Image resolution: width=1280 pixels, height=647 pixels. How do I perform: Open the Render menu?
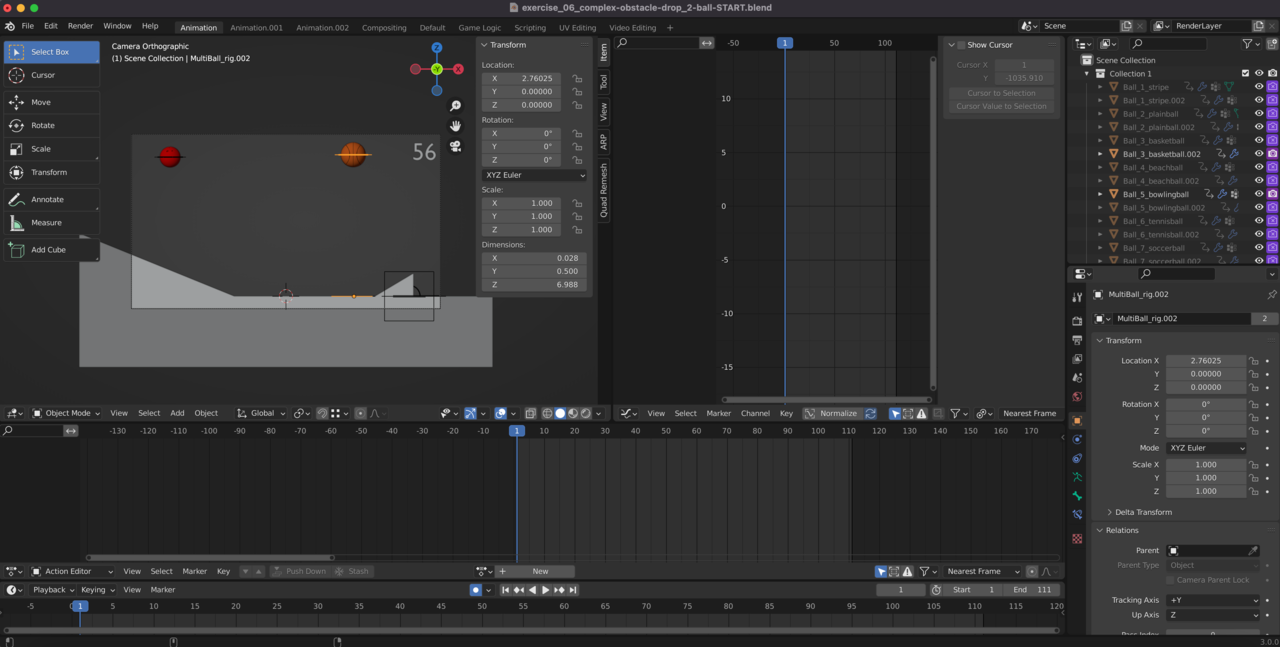pos(80,26)
